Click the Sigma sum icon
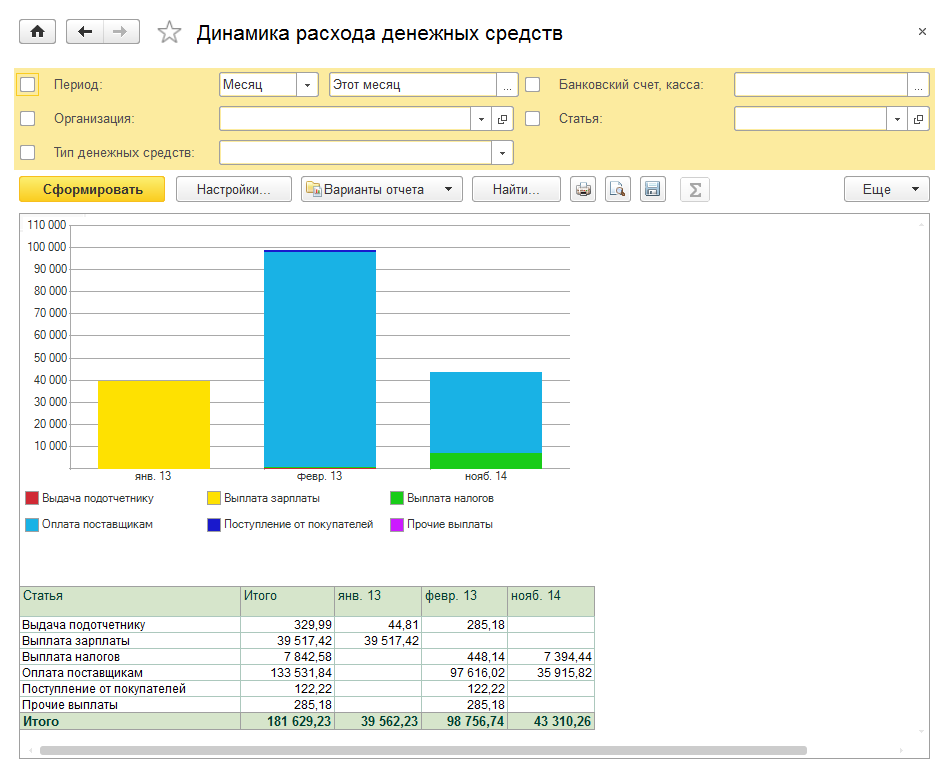 click(x=694, y=189)
